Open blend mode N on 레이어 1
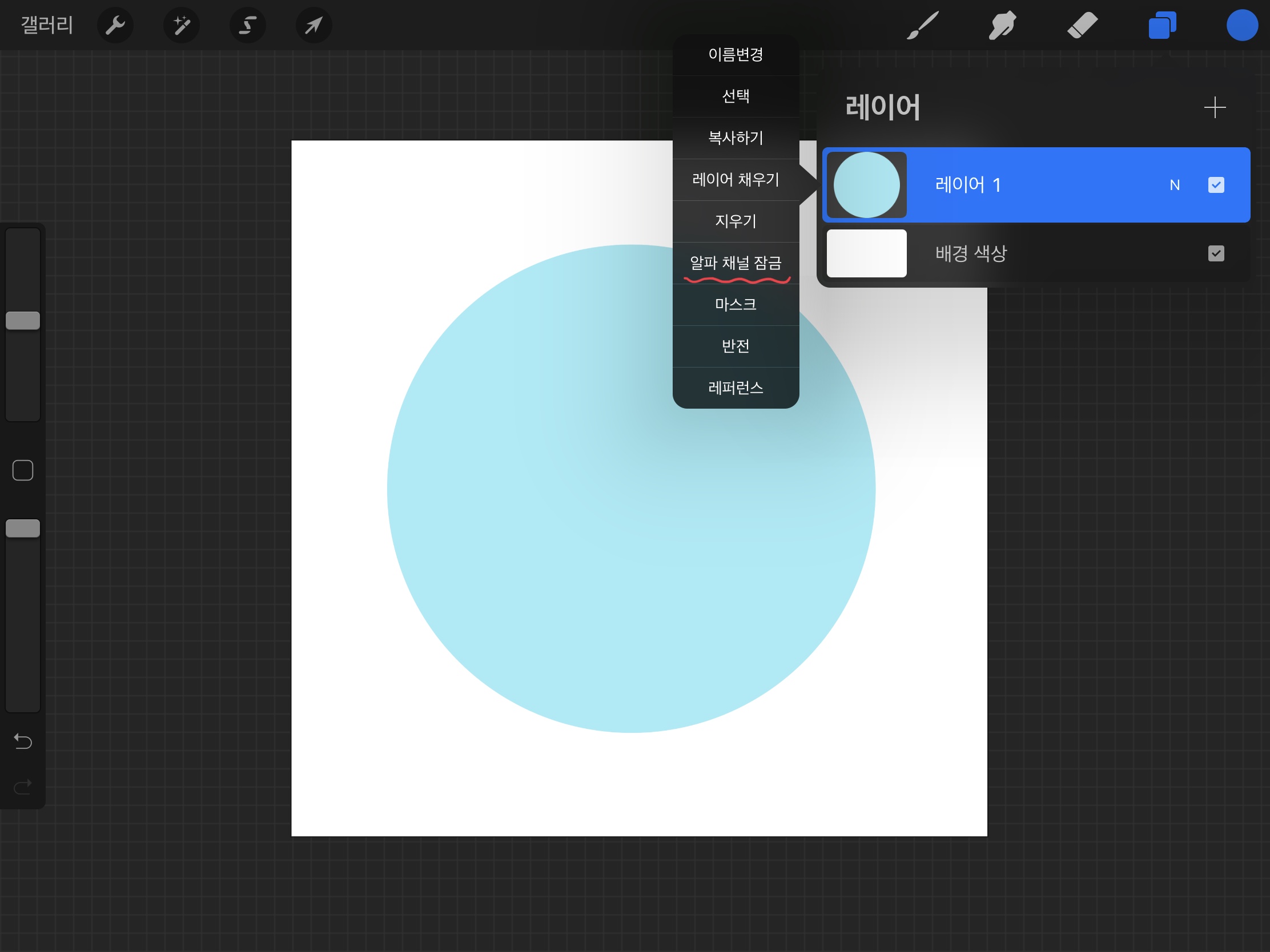Image resolution: width=1270 pixels, height=952 pixels. click(x=1174, y=185)
